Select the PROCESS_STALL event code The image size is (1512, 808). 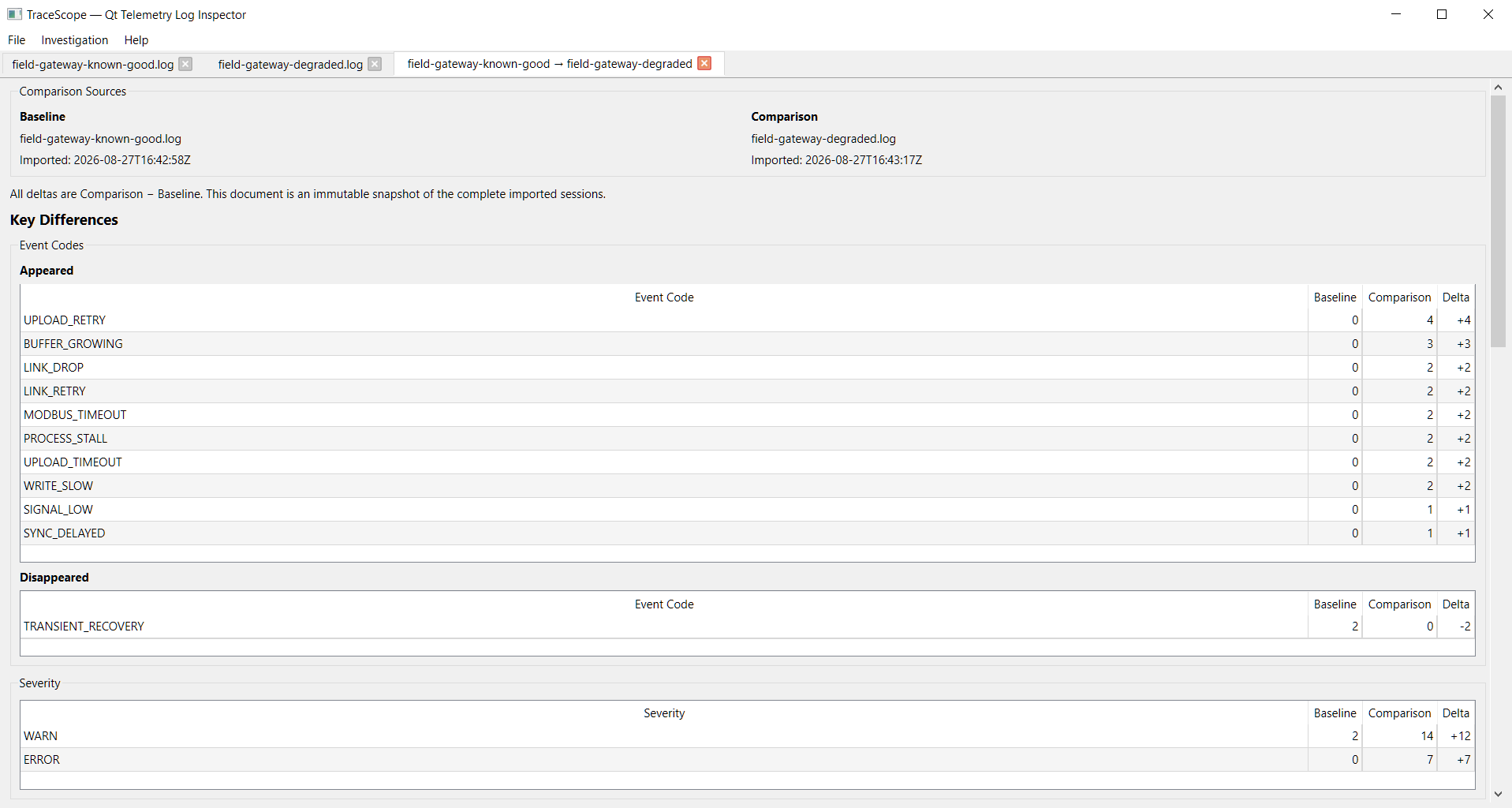65,439
